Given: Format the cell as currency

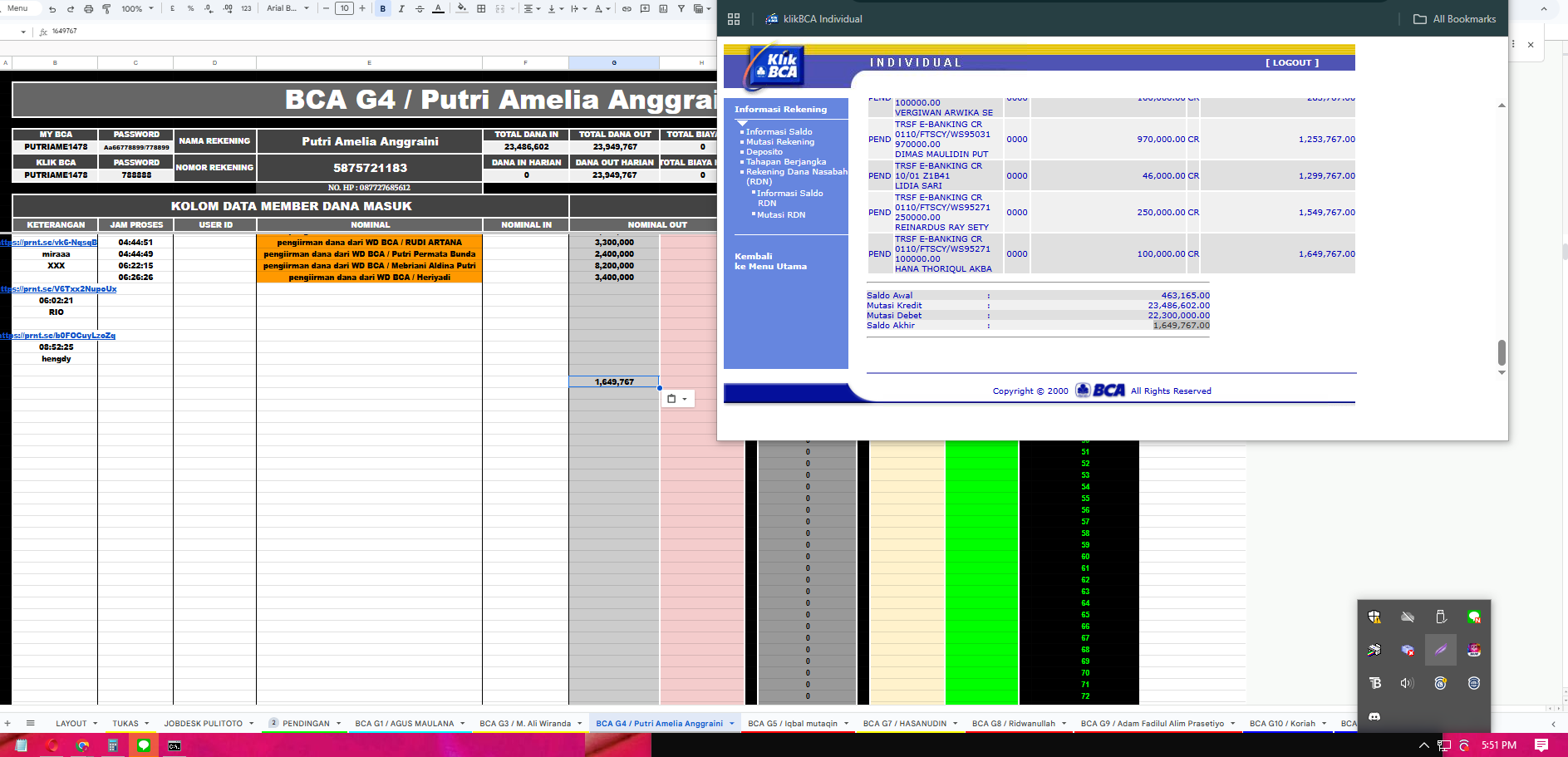Looking at the screenshot, I should 173,8.
